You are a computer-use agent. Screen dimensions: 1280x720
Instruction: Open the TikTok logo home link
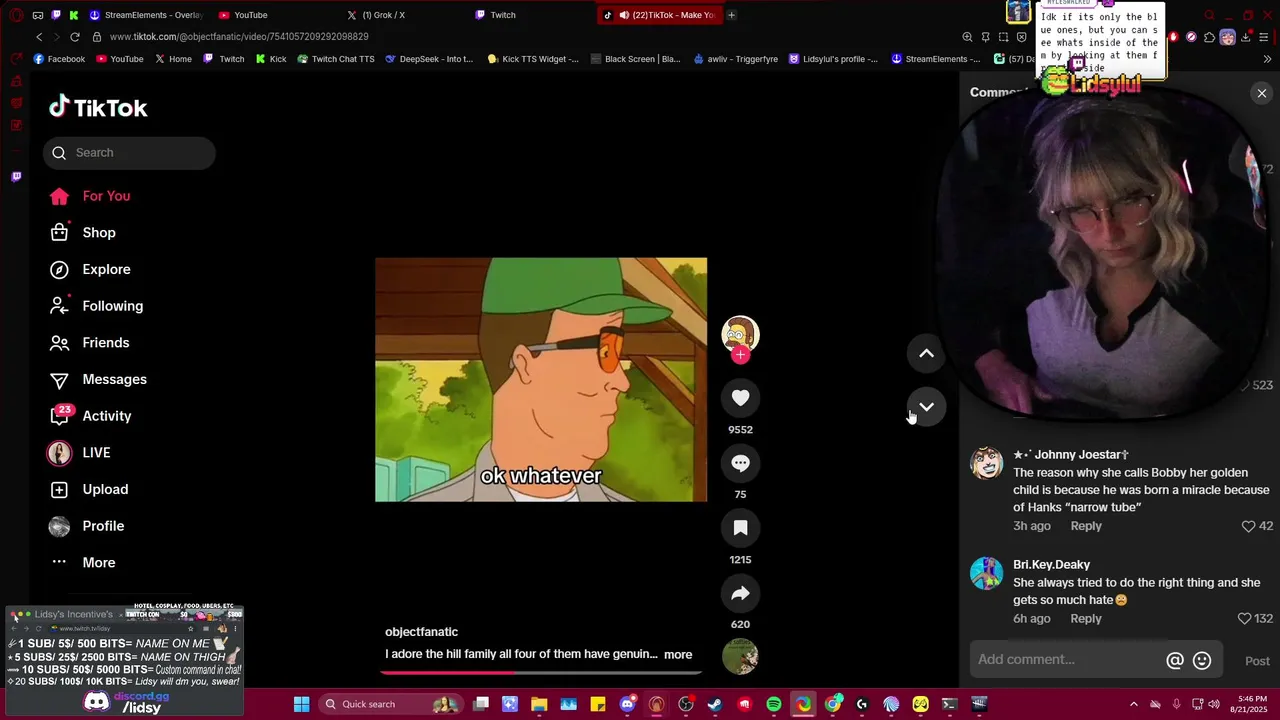pyautogui.click(x=98, y=107)
